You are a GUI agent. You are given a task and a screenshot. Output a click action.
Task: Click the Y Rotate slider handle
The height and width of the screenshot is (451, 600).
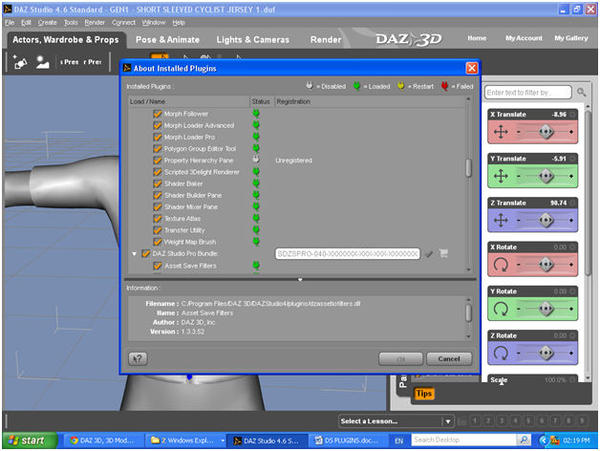click(546, 308)
